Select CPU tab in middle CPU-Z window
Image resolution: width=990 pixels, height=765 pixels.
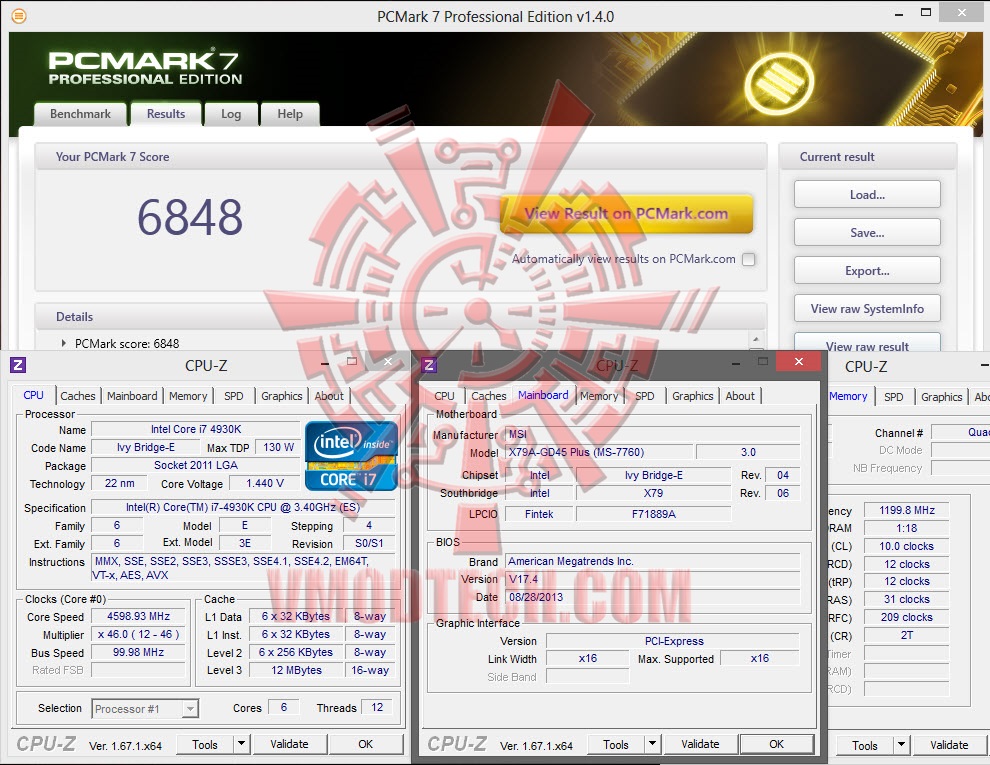(444, 396)
